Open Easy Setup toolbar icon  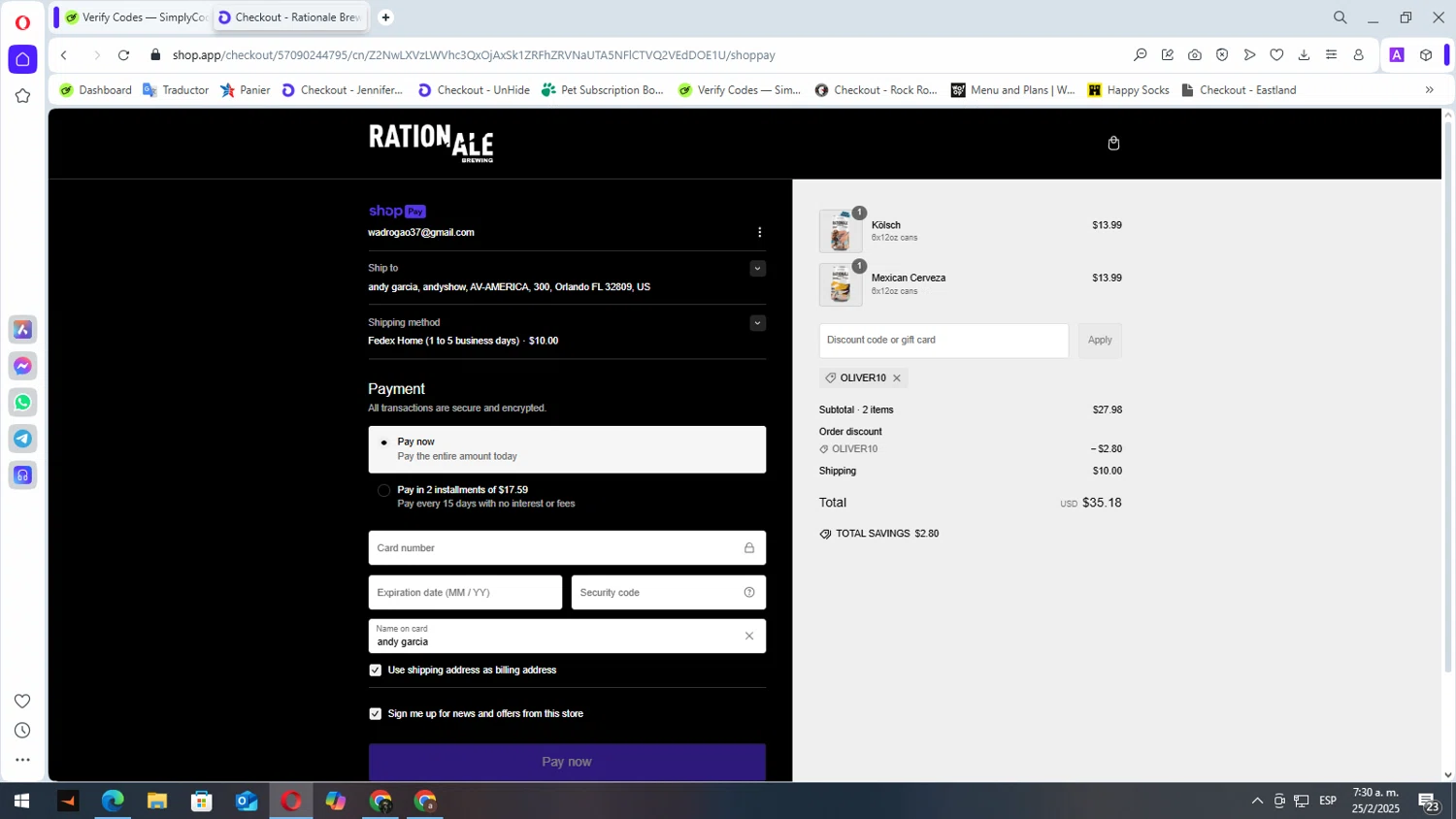[x=1331, y=55]
